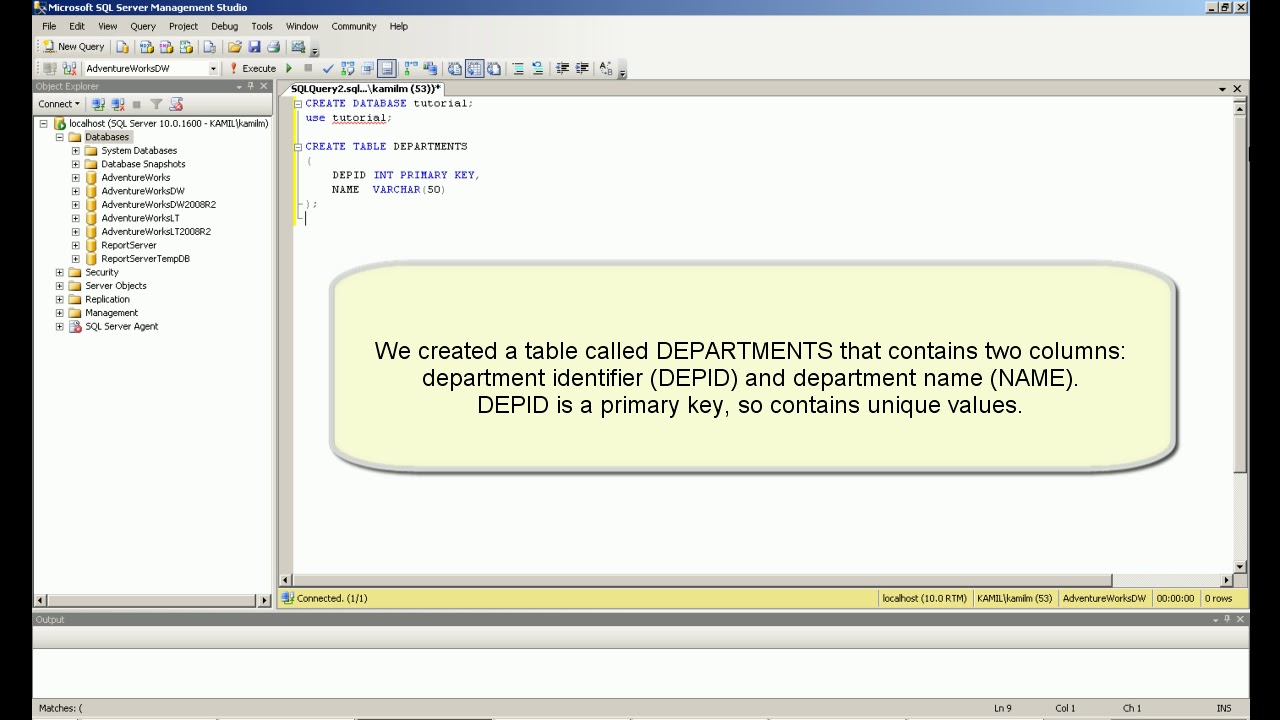Viewport: 1280px width, 720px height.
Task: Click the Query Options icon
Action: pos(367,69)
